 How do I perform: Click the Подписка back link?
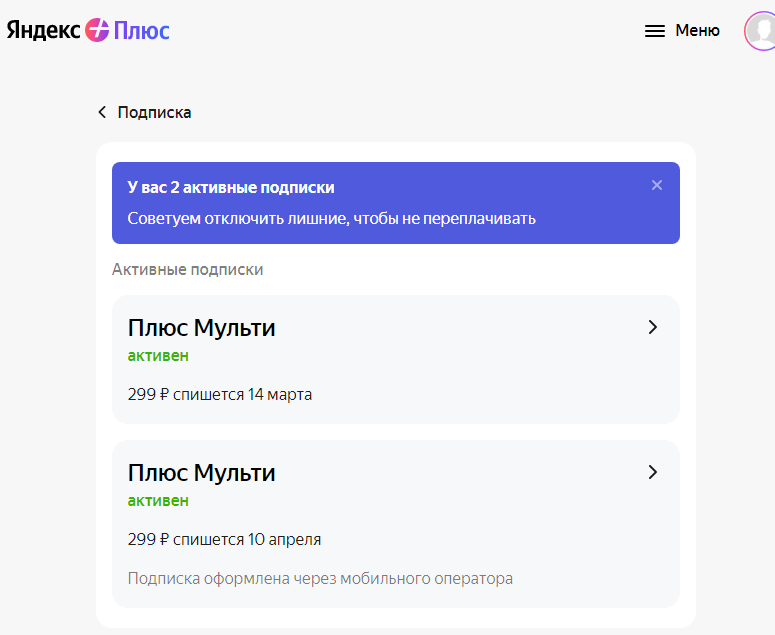click(154, 112)
